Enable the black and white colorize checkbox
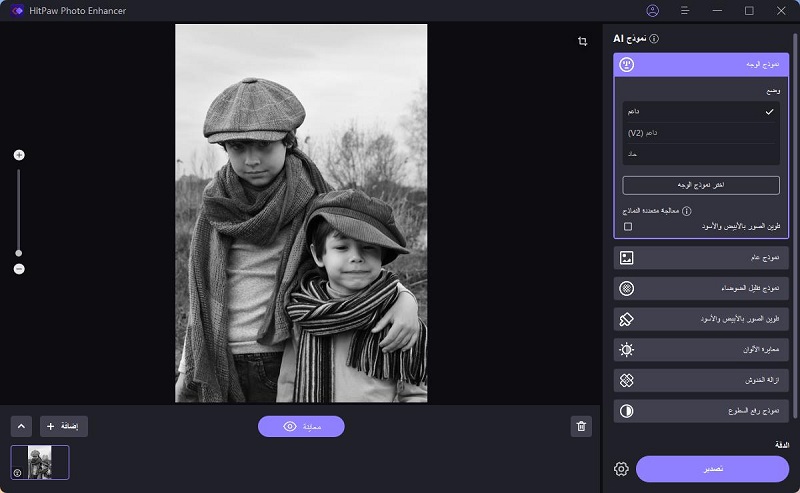 click(x=628, y=227)
